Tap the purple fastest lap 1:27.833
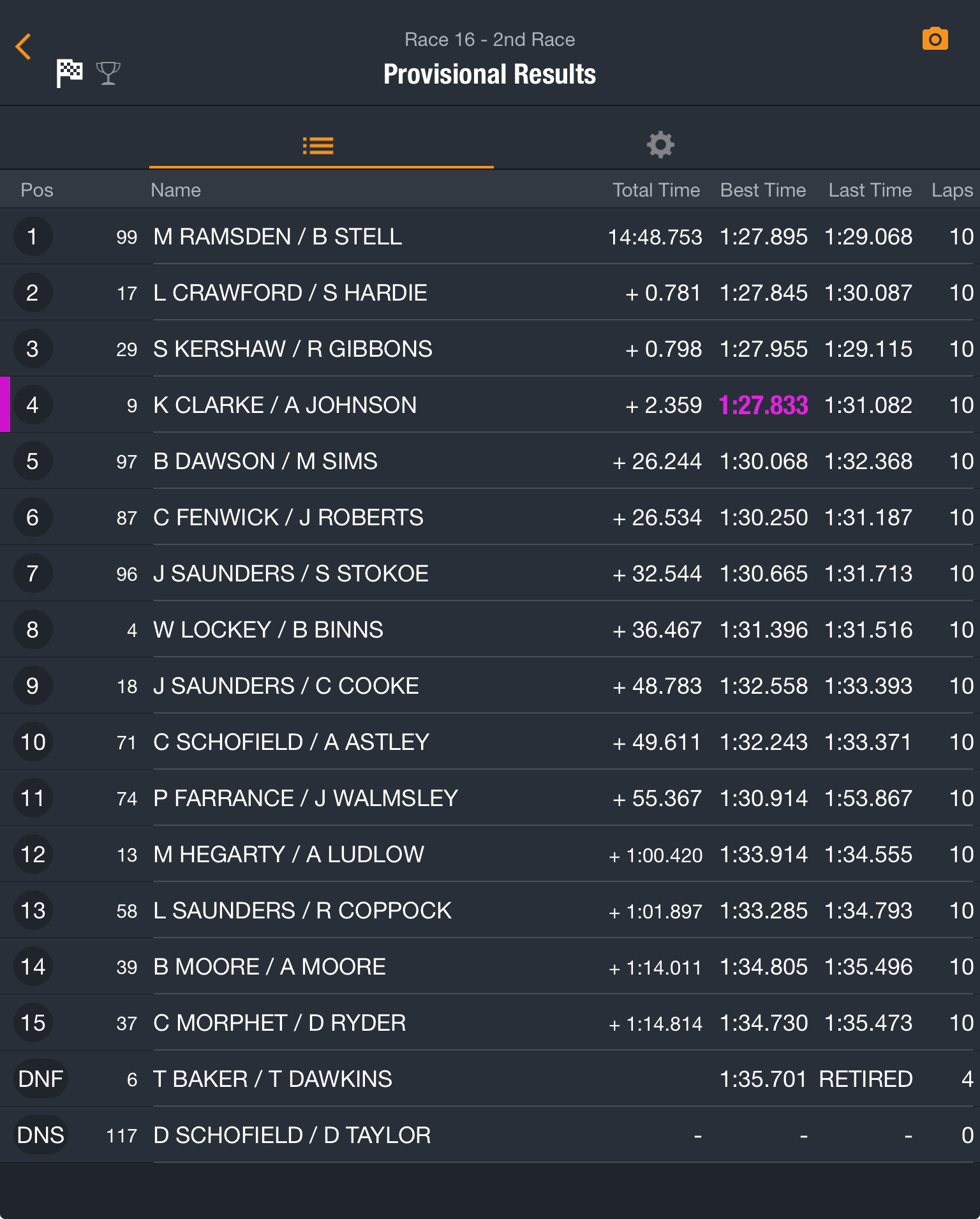Viewport: 980px width, 1219px height. 763,405
